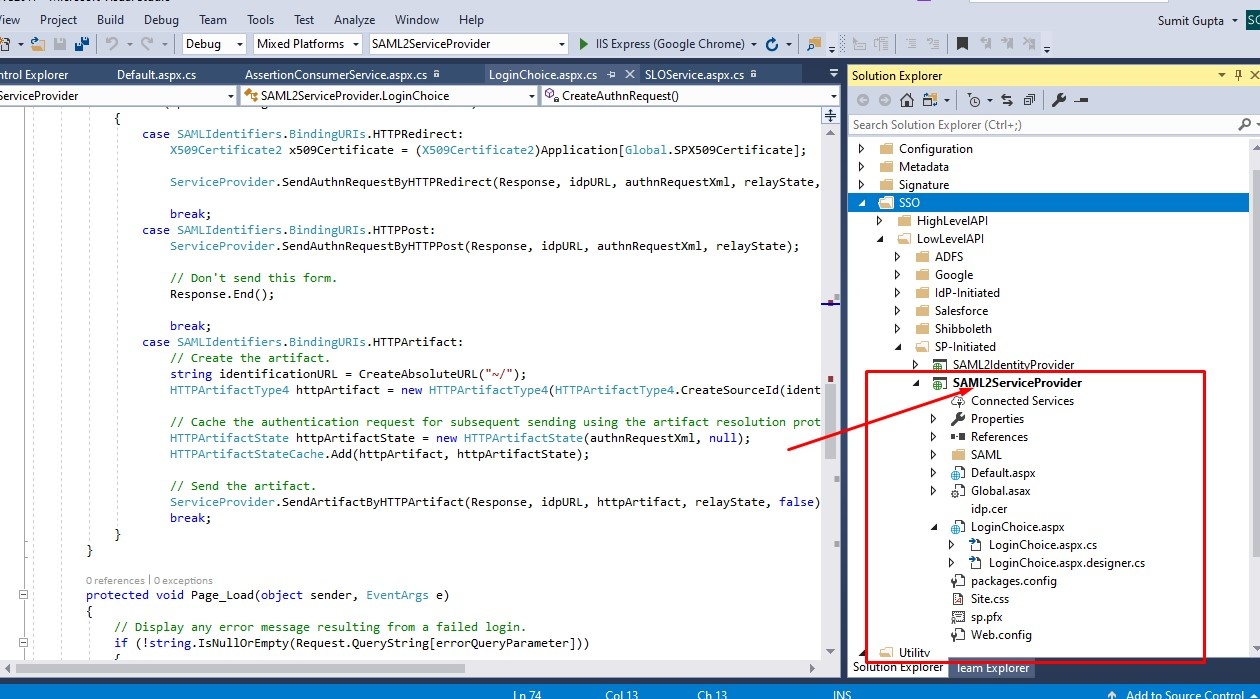The width and height of the screenshot is (1260, 699).
Task: Click the 0 references CodeLens link
Action: click(115, 580)
